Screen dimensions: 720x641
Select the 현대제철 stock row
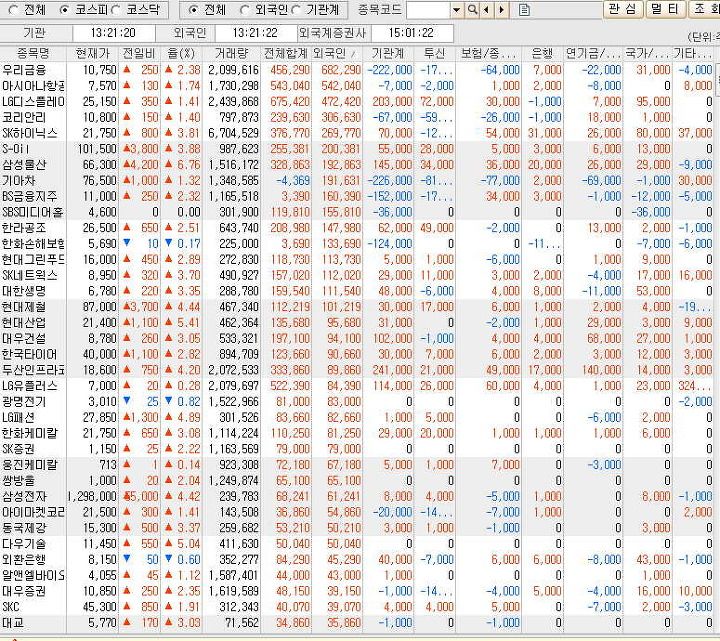tap(356, 307)
